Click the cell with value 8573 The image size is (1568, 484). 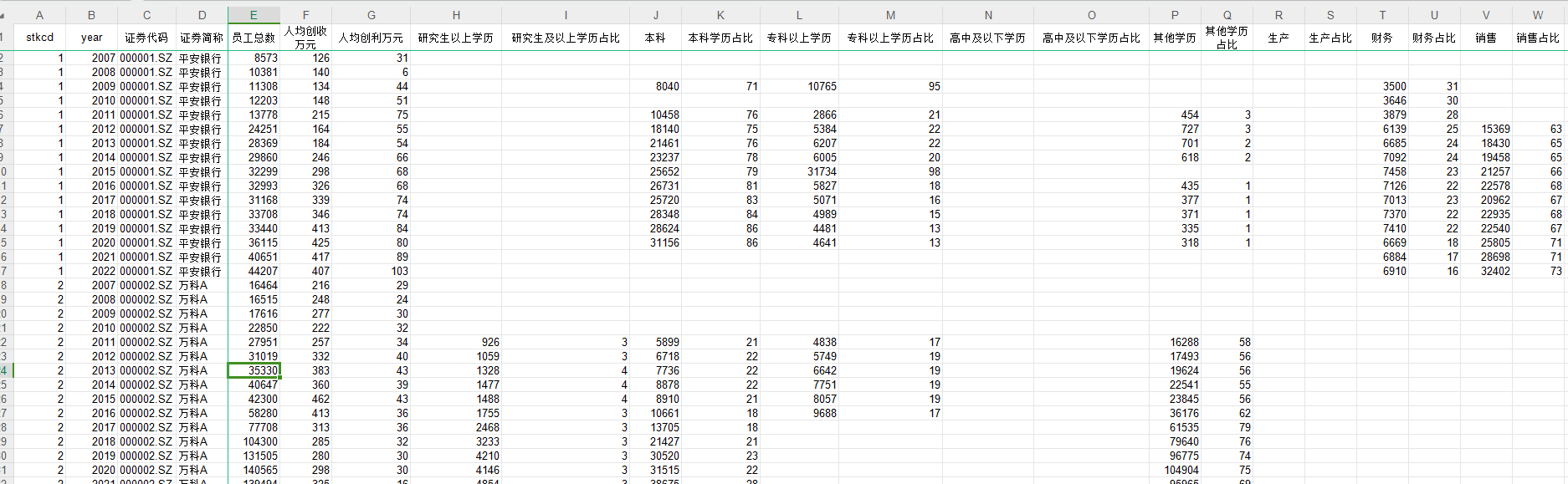click(x=254, y=58)
